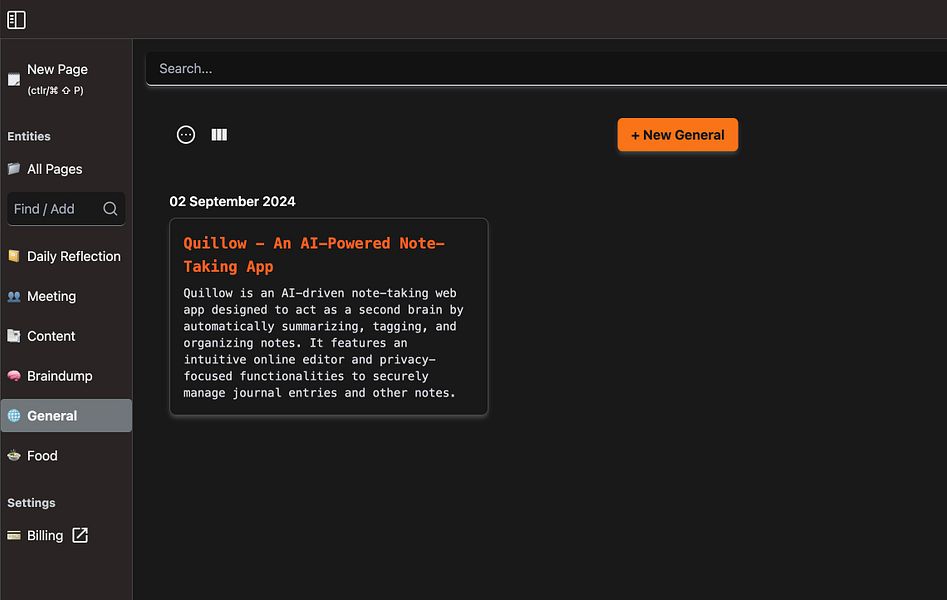Open the Content entity label
The width and height of the screenshot is (947, 600).
pyautogui.click(x=51, y=337)
